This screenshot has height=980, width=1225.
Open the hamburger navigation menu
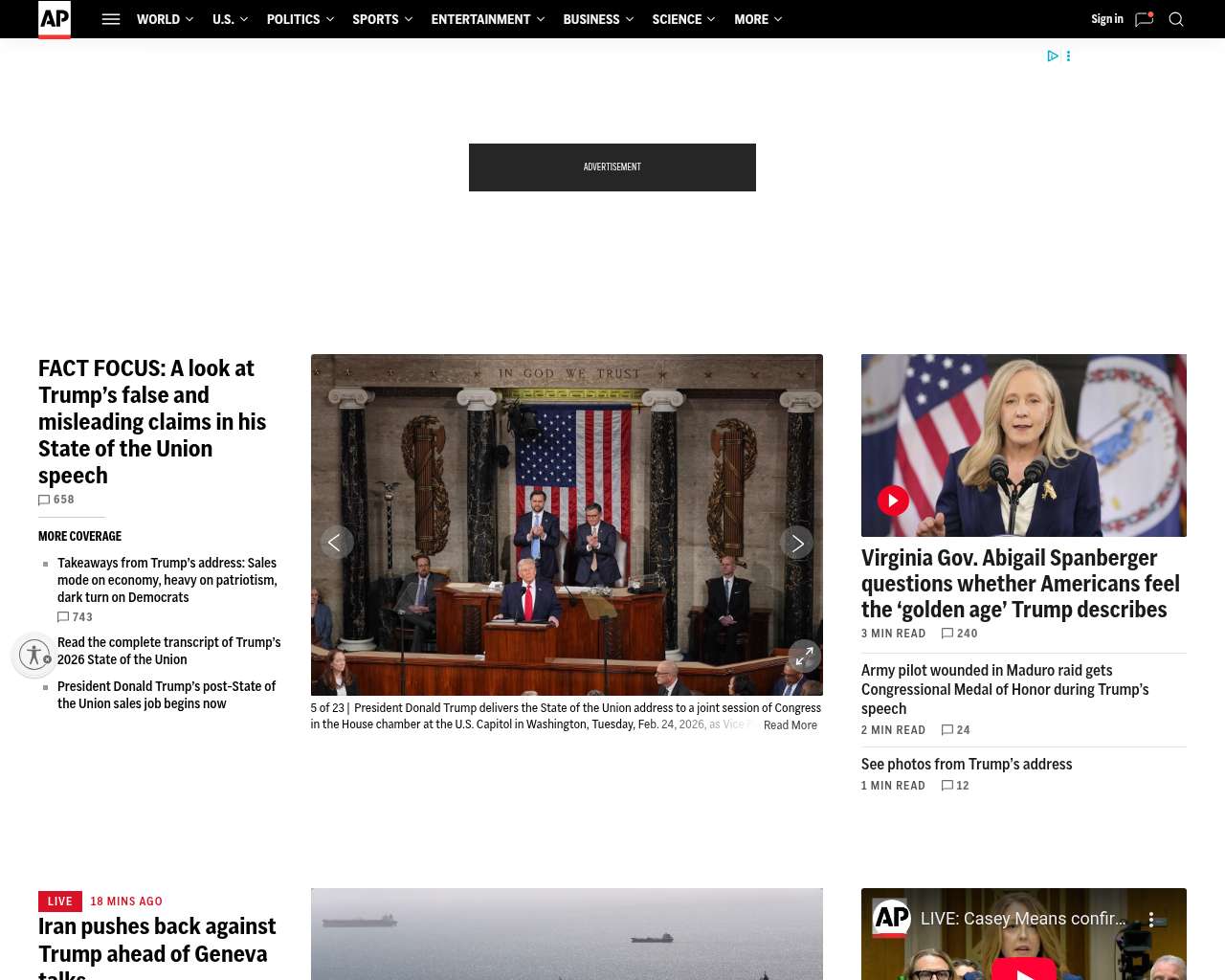coord(111,19)
